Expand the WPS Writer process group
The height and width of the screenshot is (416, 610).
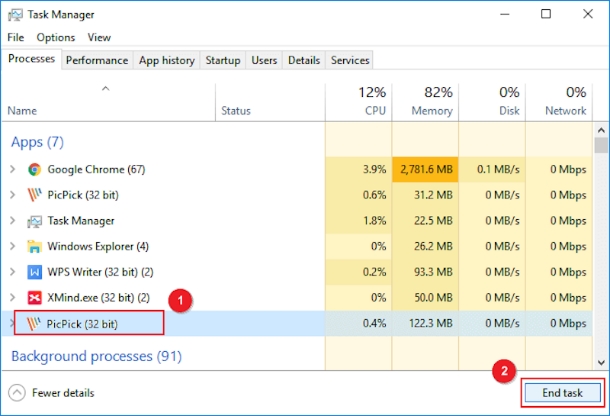click(x=12, y=272)
